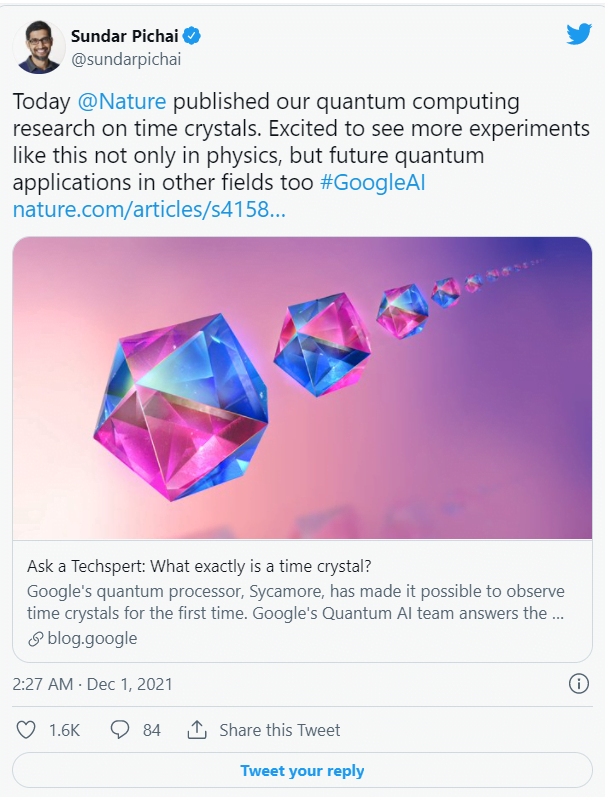Click the heart like icon
Screen dimensions: 605x797
point(26,730)
